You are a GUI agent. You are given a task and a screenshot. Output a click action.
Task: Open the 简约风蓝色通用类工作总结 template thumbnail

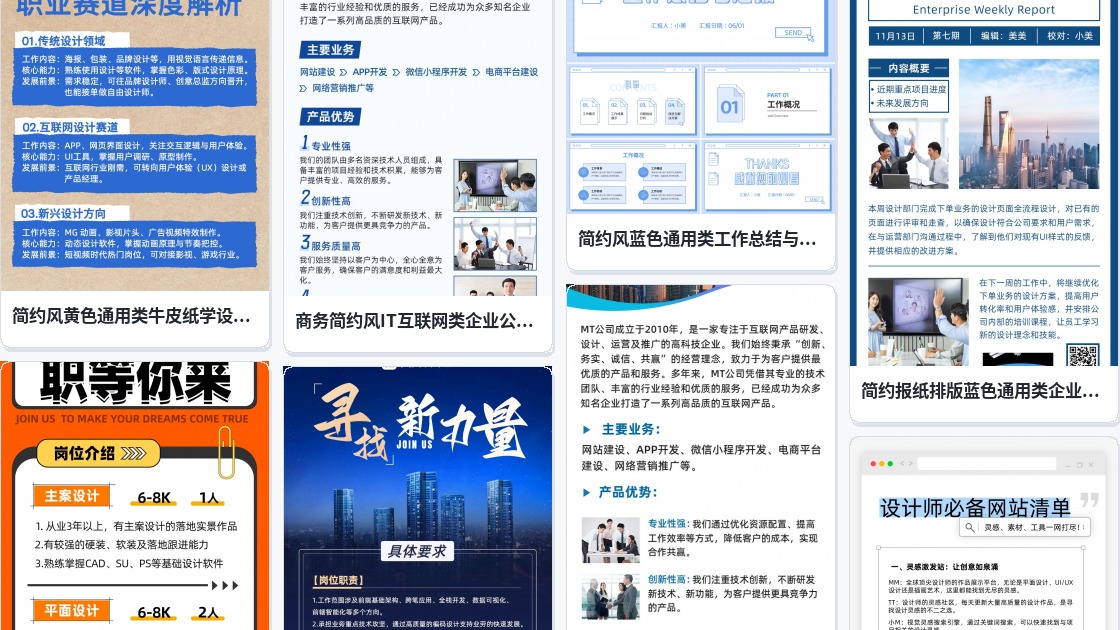tap(701, 107)
